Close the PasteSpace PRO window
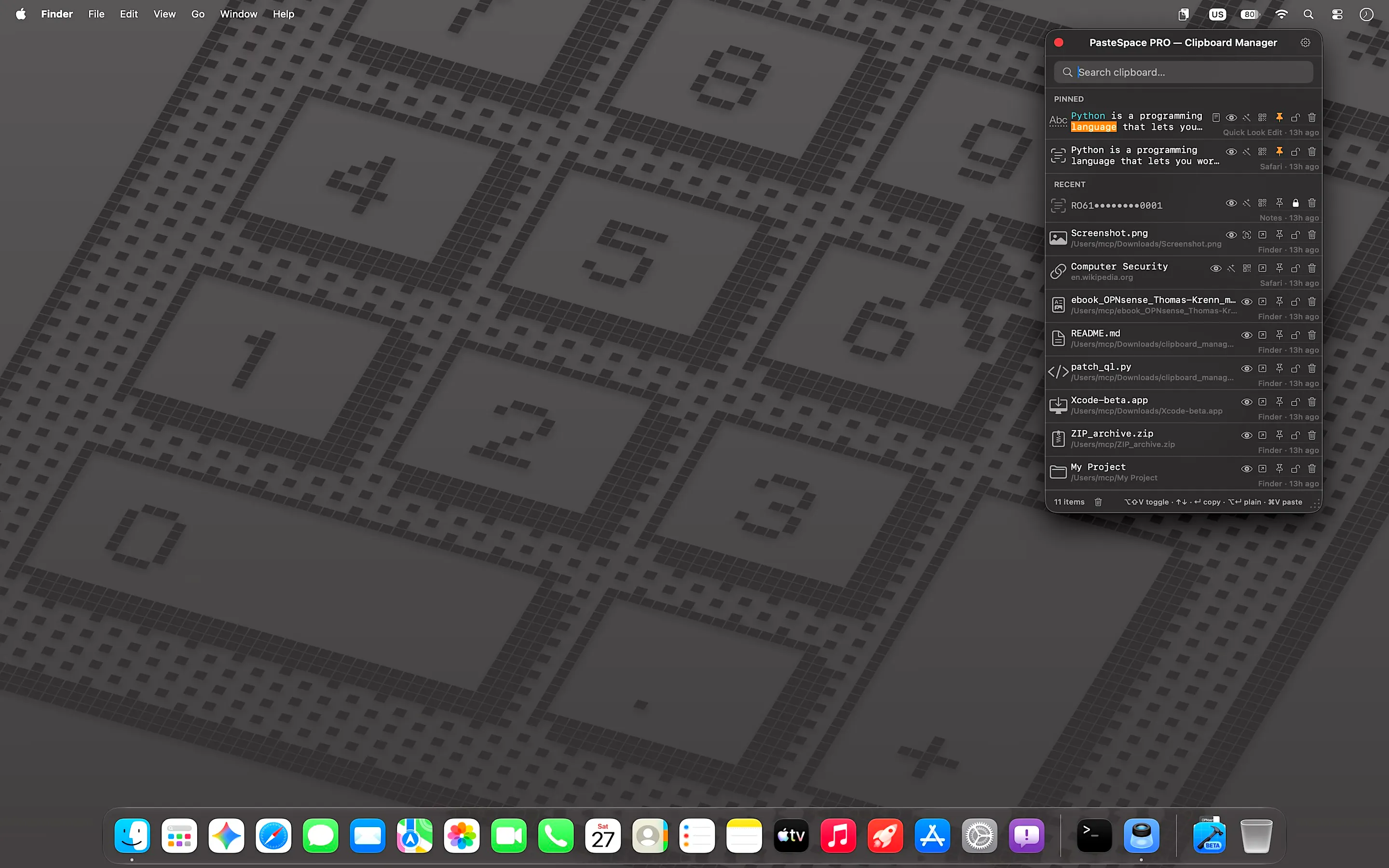 [1059, 42]
